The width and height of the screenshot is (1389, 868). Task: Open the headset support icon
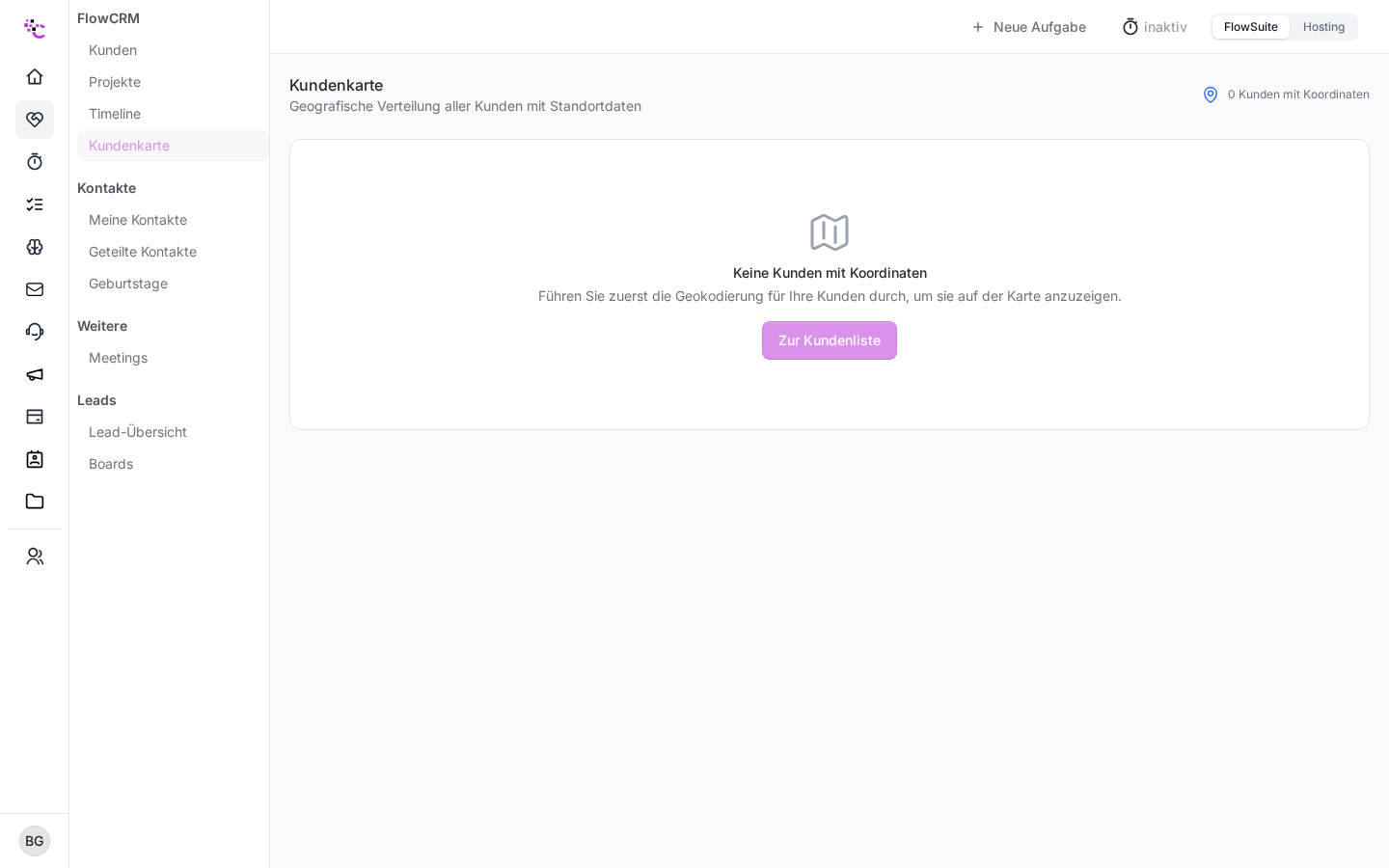(x=35, y=332)
